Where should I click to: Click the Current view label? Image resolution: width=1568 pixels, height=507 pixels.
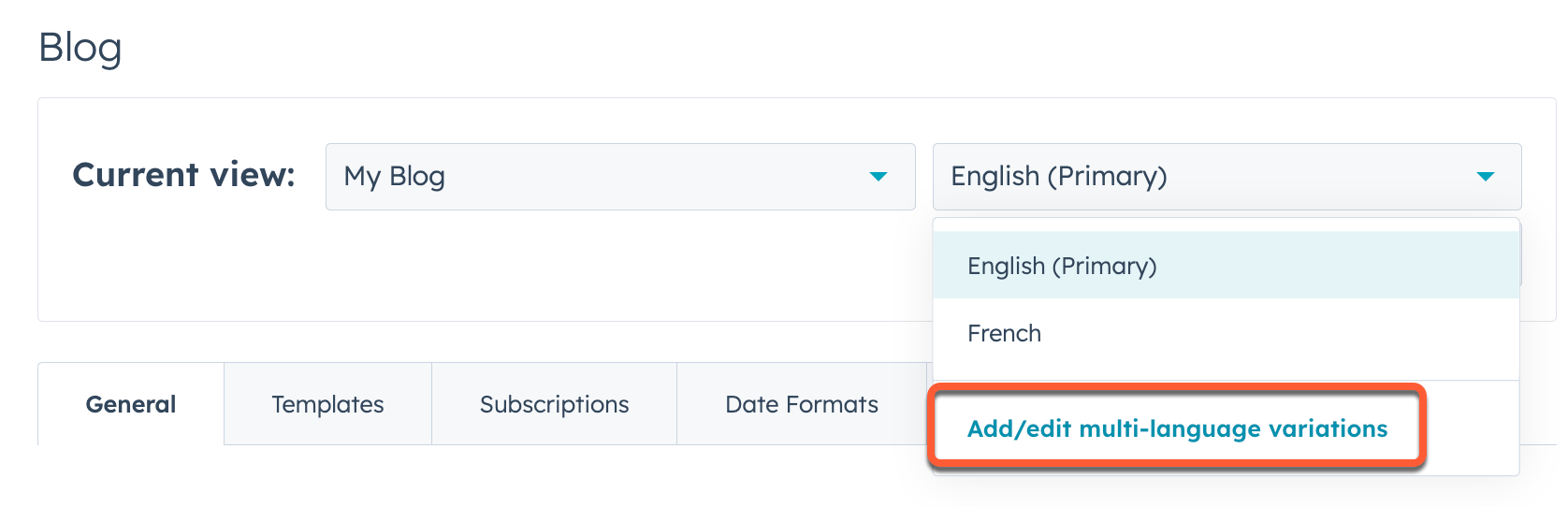(183, 175)
